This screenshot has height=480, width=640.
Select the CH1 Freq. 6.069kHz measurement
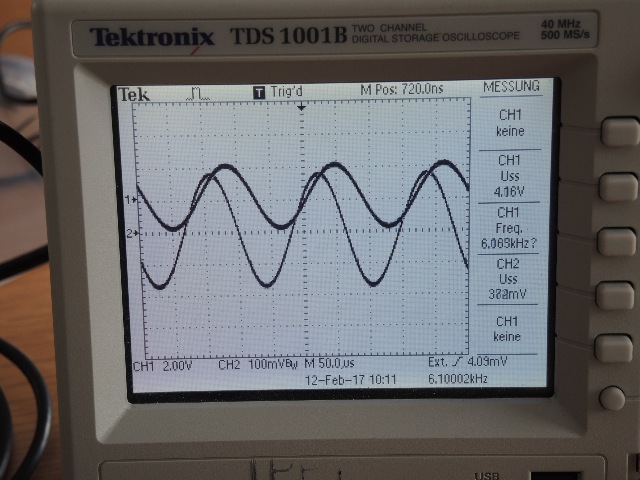tap(508, 228)
